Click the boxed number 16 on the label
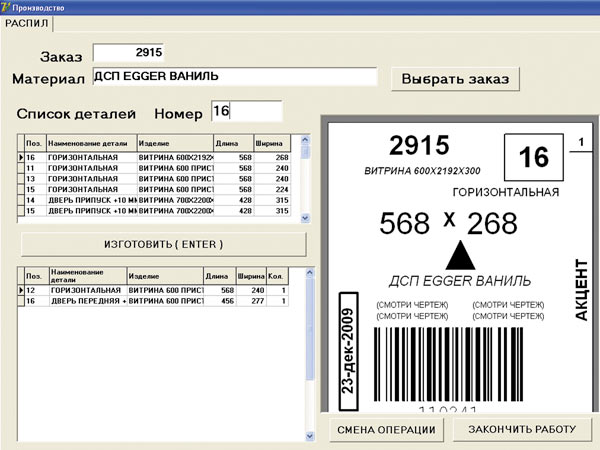 (x=534, y=157)
